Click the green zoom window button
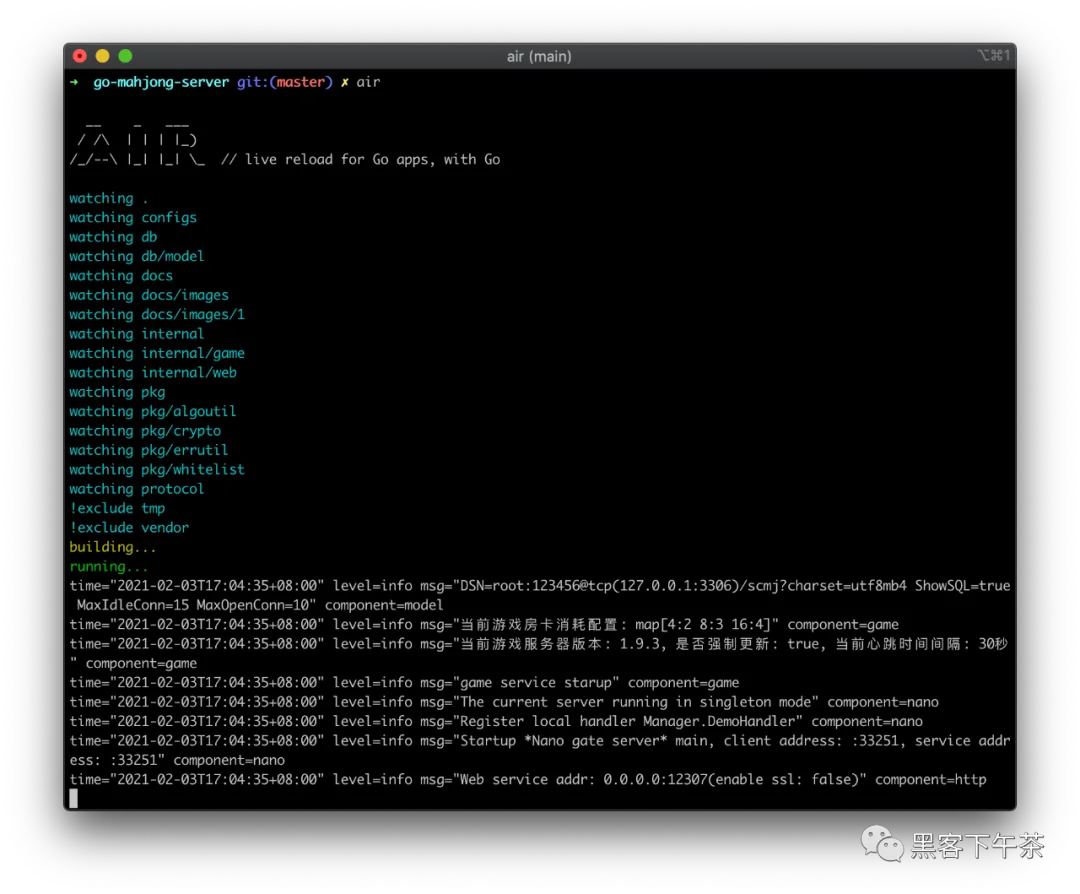1080x894 pixels. 125,56
